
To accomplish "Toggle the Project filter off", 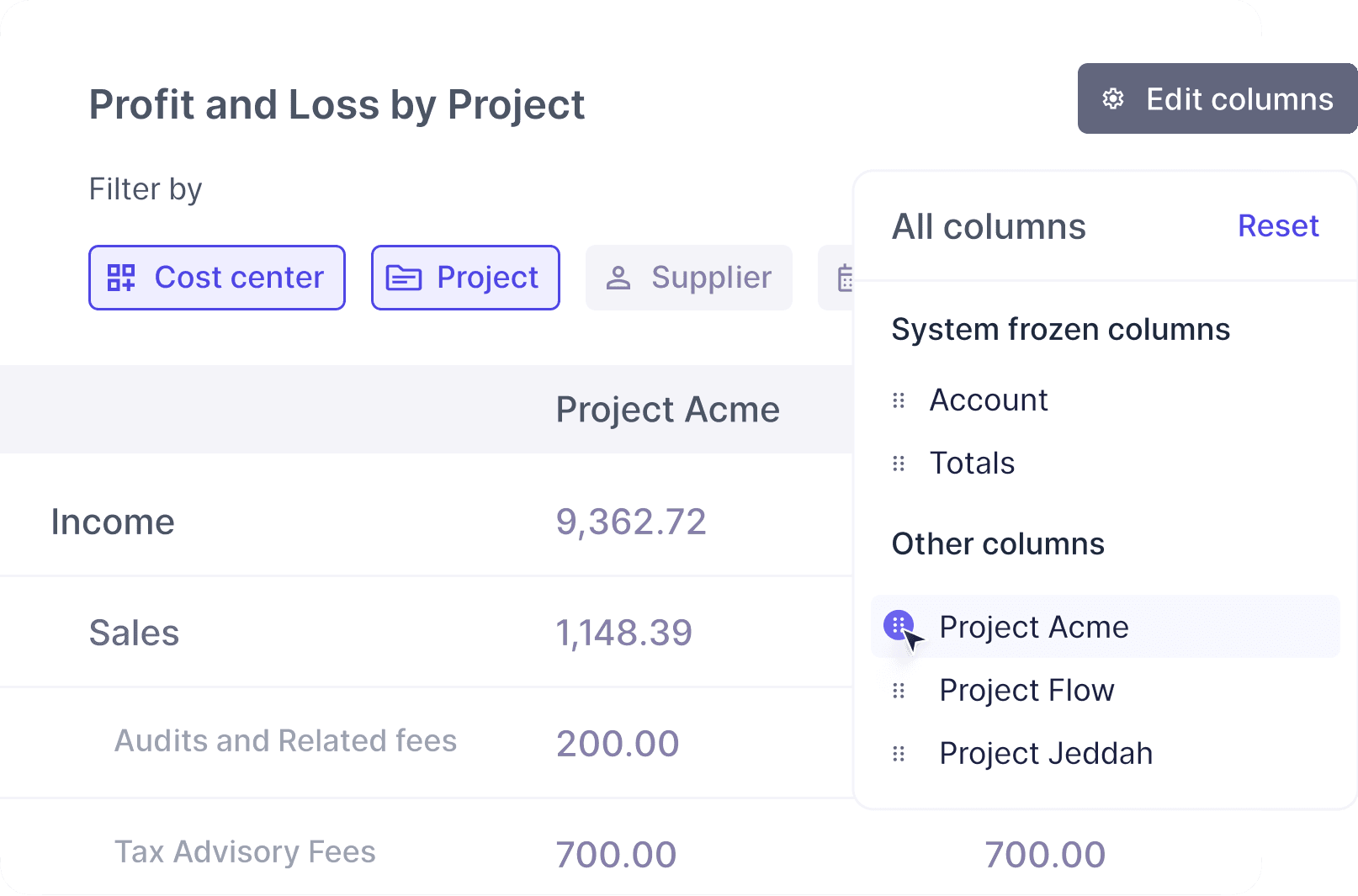I will pyautogui.click(x=465, y=277).
